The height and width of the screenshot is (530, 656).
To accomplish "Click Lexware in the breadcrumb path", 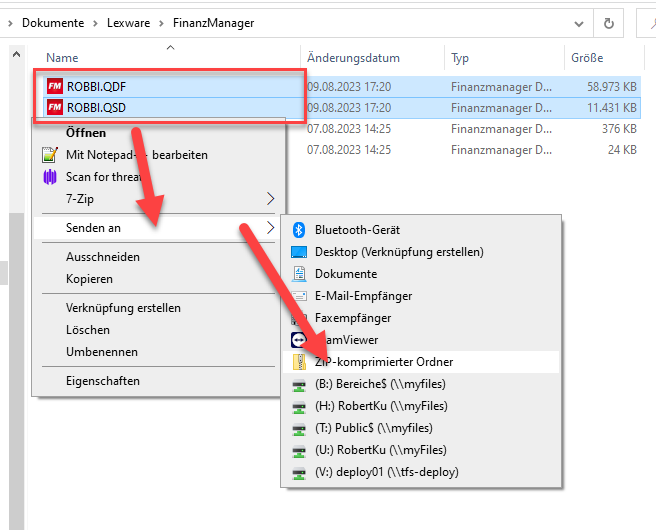I will coord(126,22).
